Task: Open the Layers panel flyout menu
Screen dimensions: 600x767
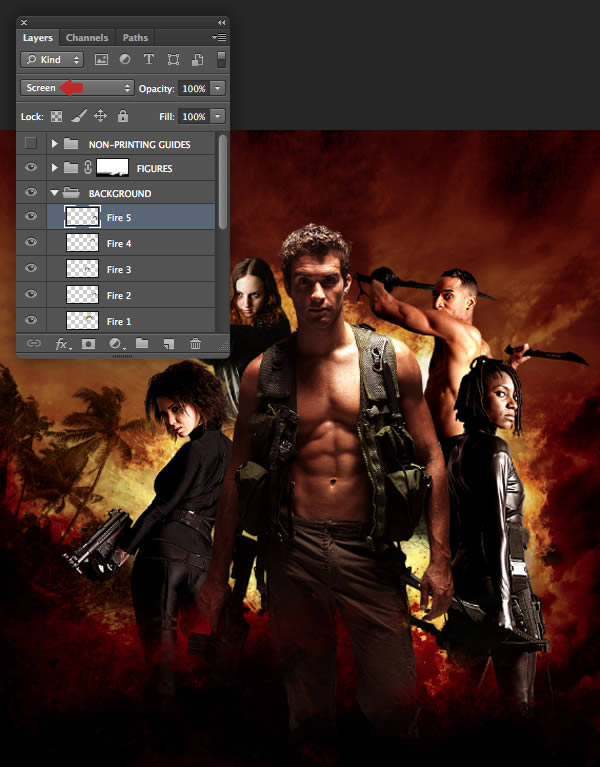Action: pos(219,38)
